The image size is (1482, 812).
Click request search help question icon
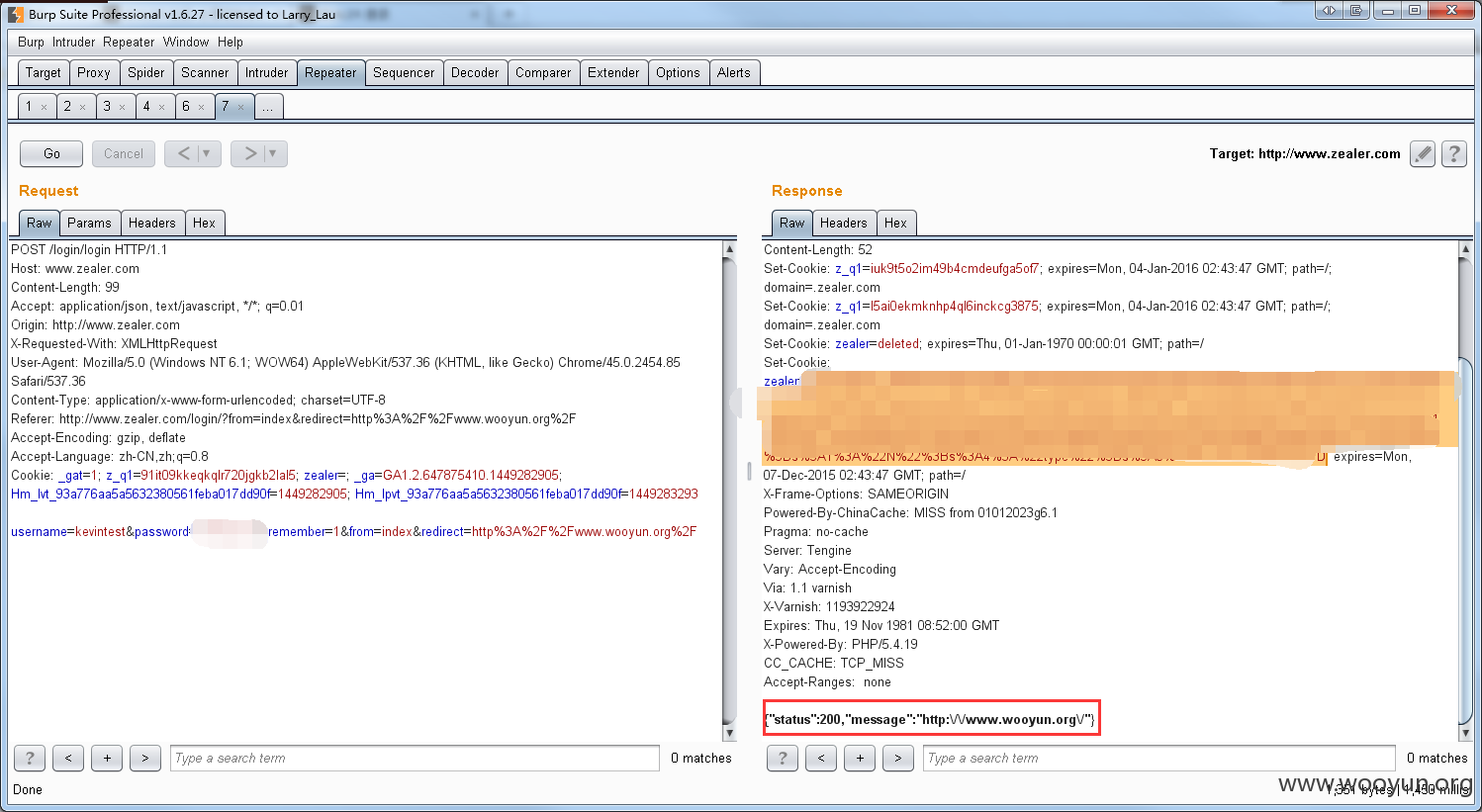tap(30, 758)
